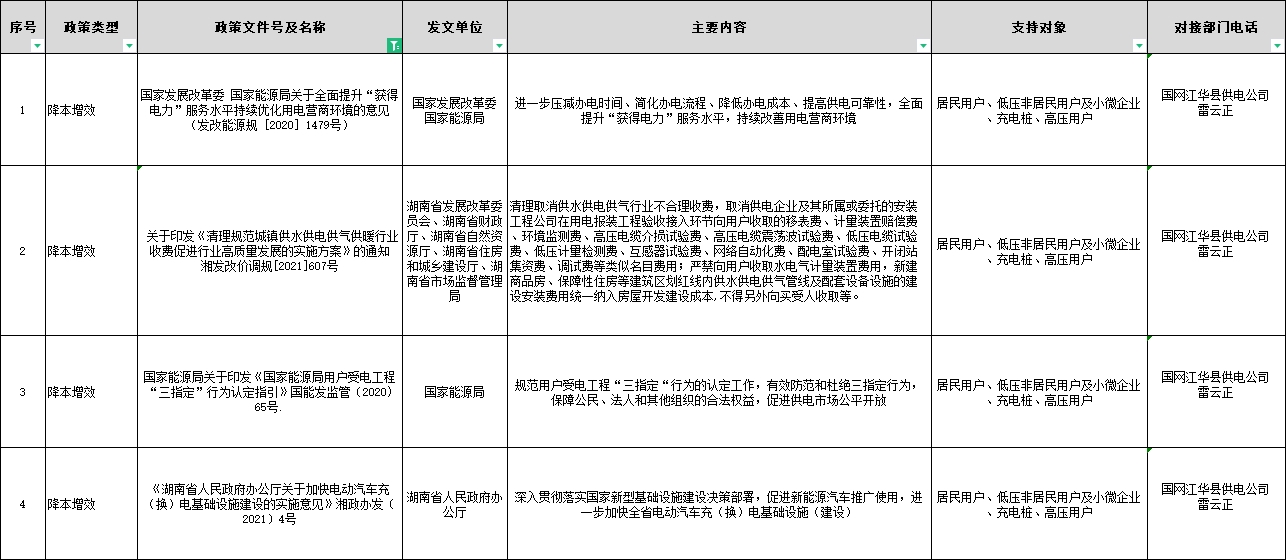The height and width of the screenshot is (560, 1286).
Task: Select the cell with serial number 1
Action: pyautogui.click(x=22, y=110)
